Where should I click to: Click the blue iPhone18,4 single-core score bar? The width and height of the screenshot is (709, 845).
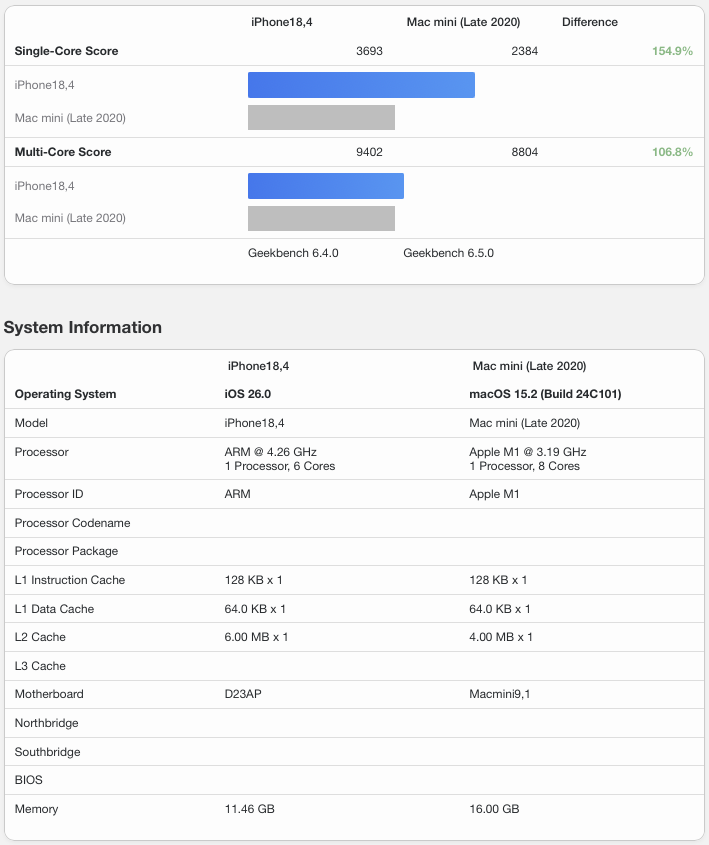(361, 85)
